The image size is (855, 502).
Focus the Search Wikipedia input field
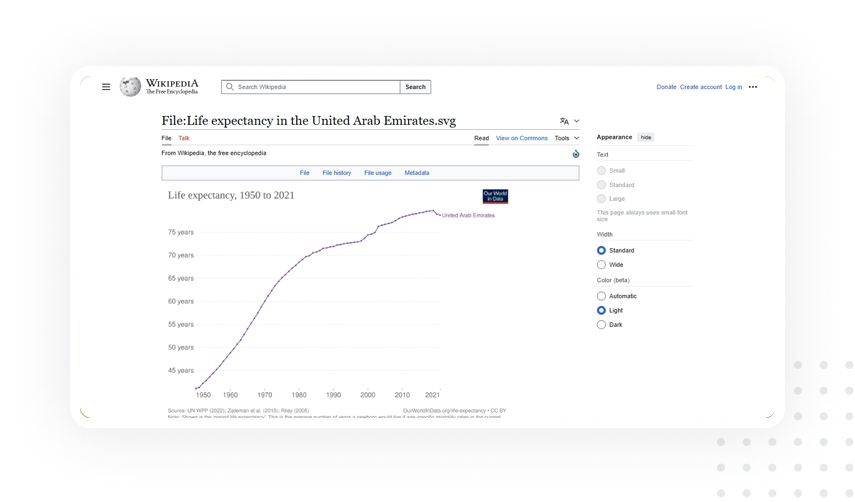pyautogui.click(x=315, y=87)
